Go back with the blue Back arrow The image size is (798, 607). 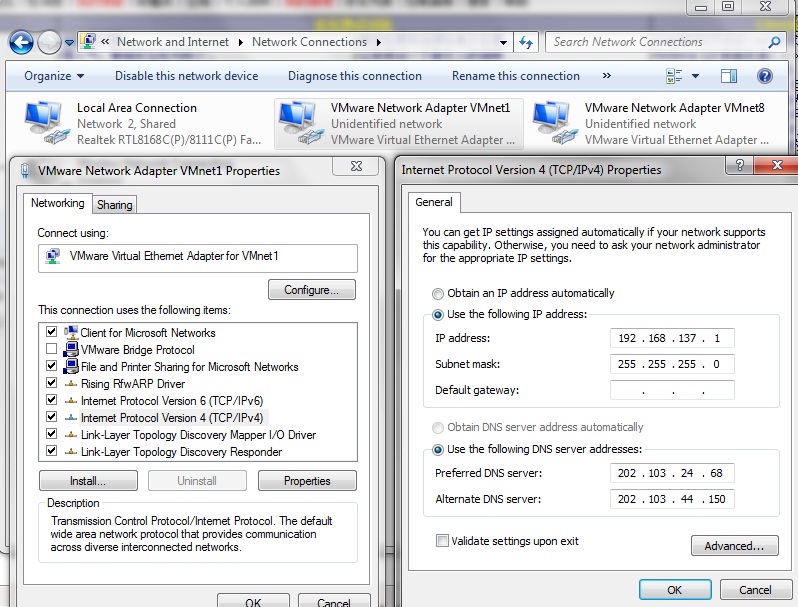[x=21, y=42]
